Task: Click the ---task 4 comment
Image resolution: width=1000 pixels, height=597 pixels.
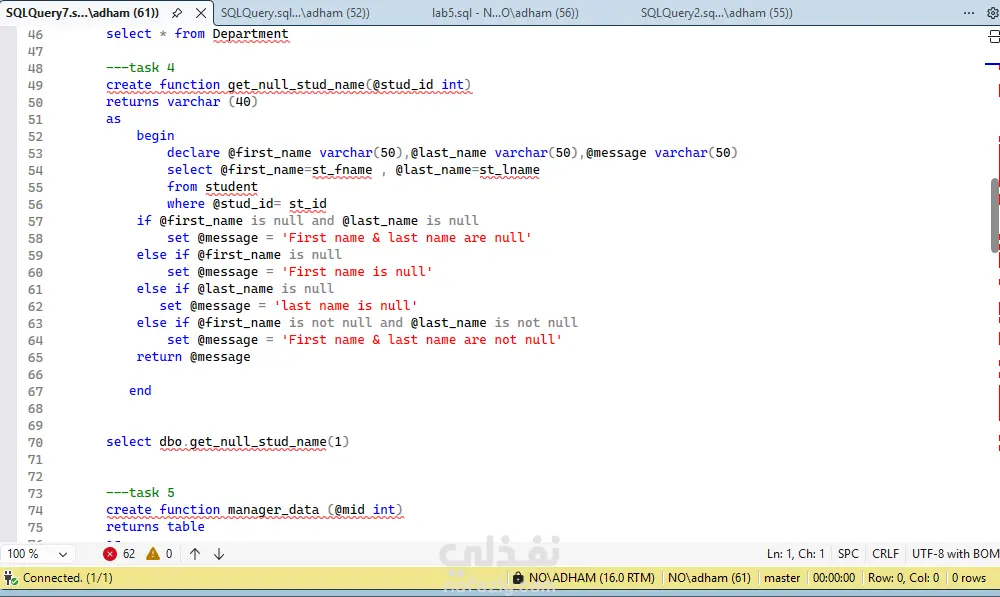Action: (x=140, y=68)
